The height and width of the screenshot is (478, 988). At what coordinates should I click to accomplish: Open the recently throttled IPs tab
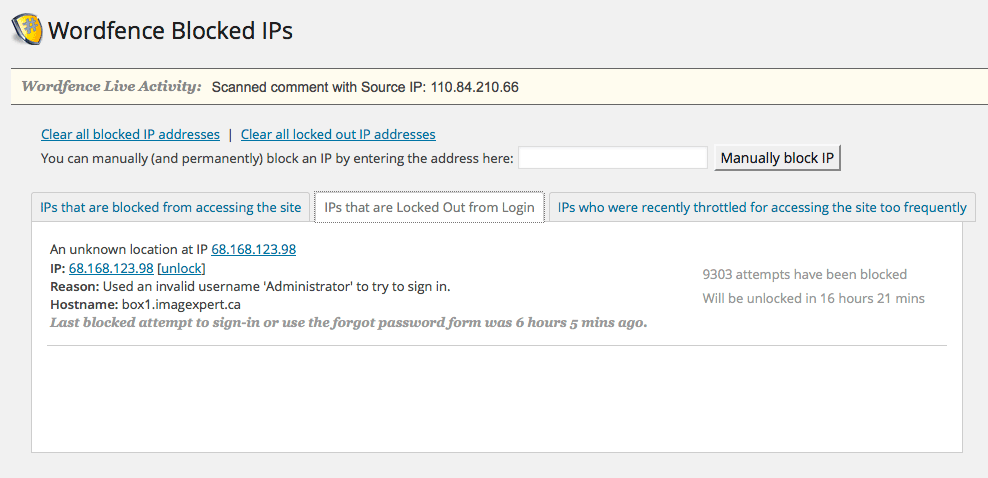tap(762, 207)
